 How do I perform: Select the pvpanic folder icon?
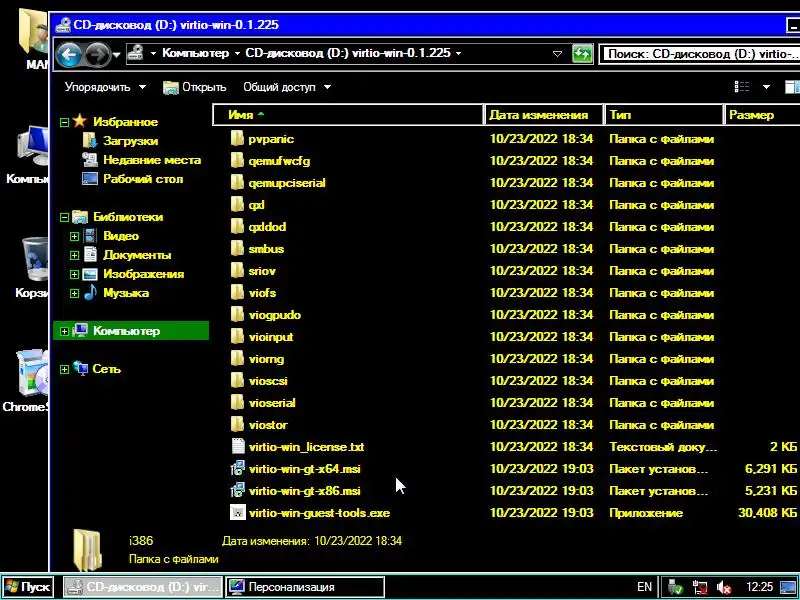point(237,138)
